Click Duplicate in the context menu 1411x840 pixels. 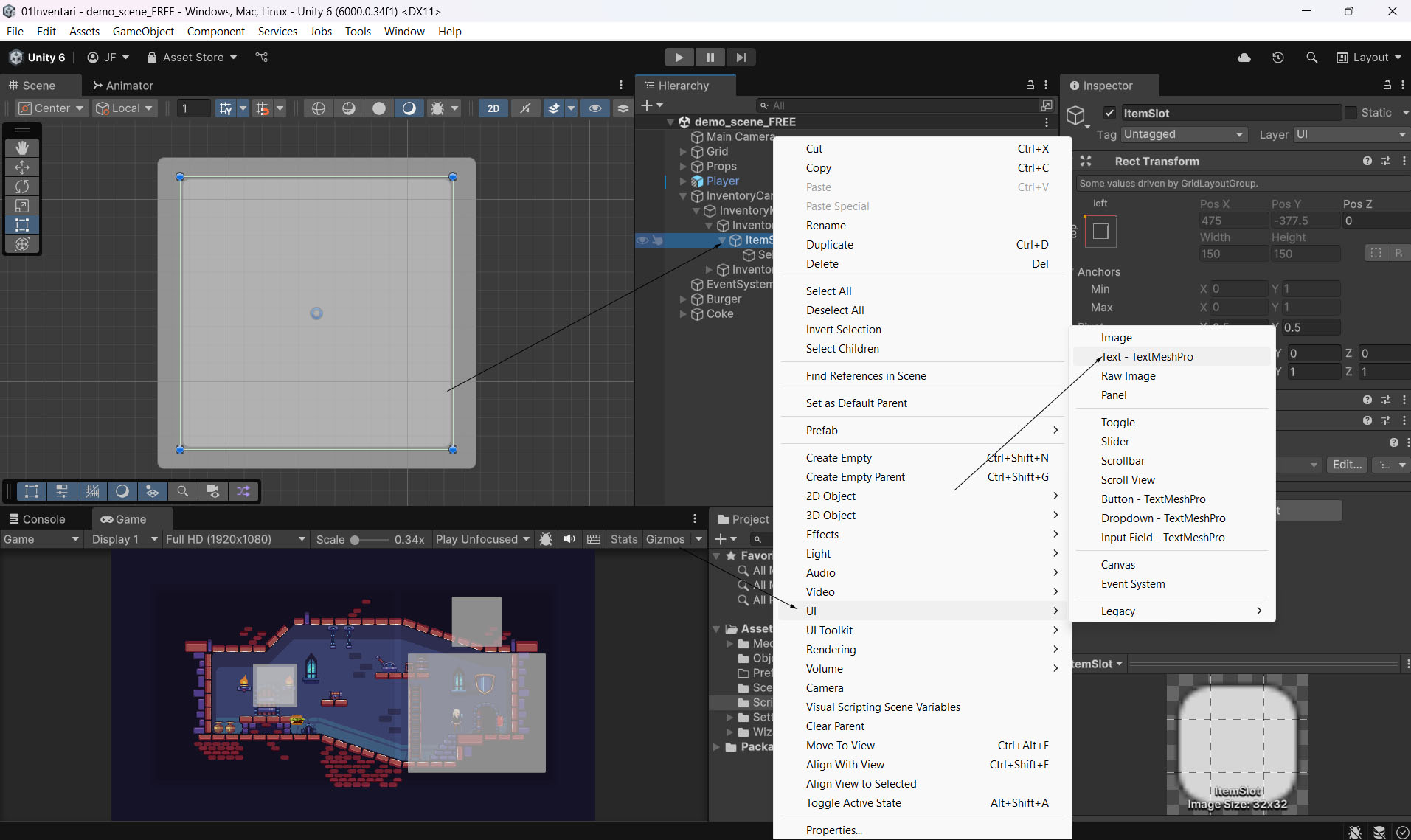[x=829, y=245]
